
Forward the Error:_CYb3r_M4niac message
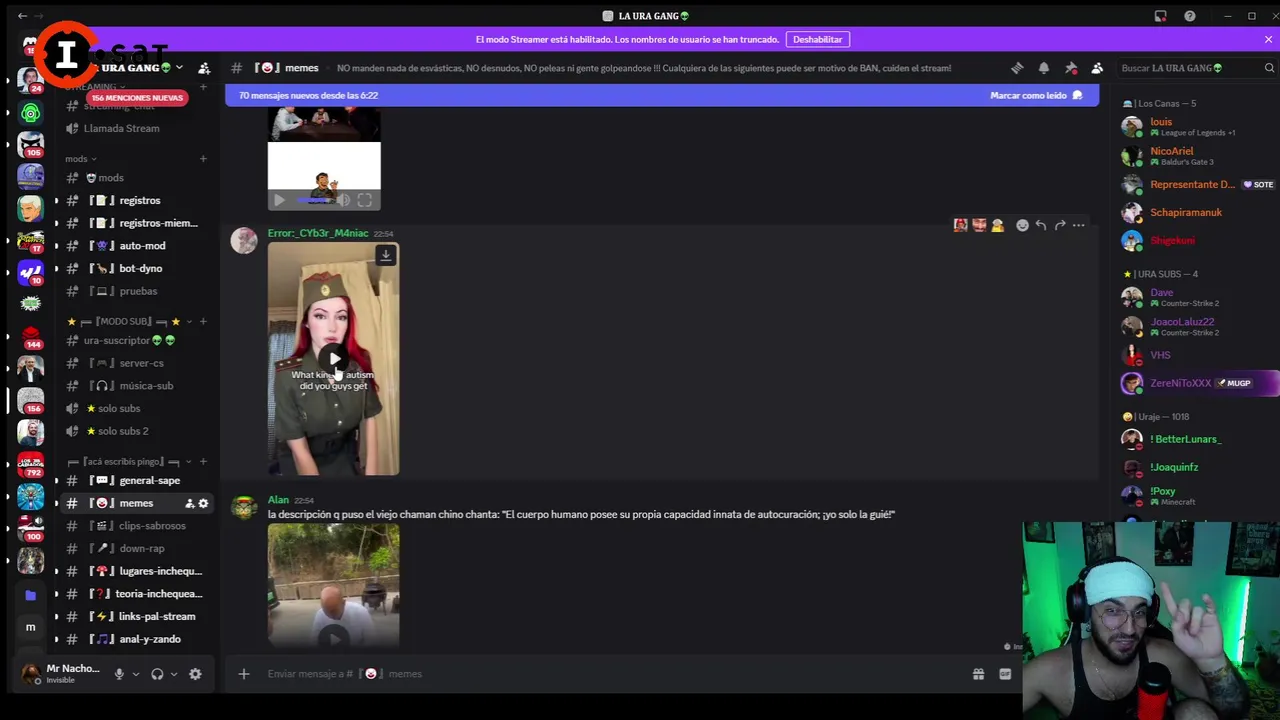tap(1060, 225)
